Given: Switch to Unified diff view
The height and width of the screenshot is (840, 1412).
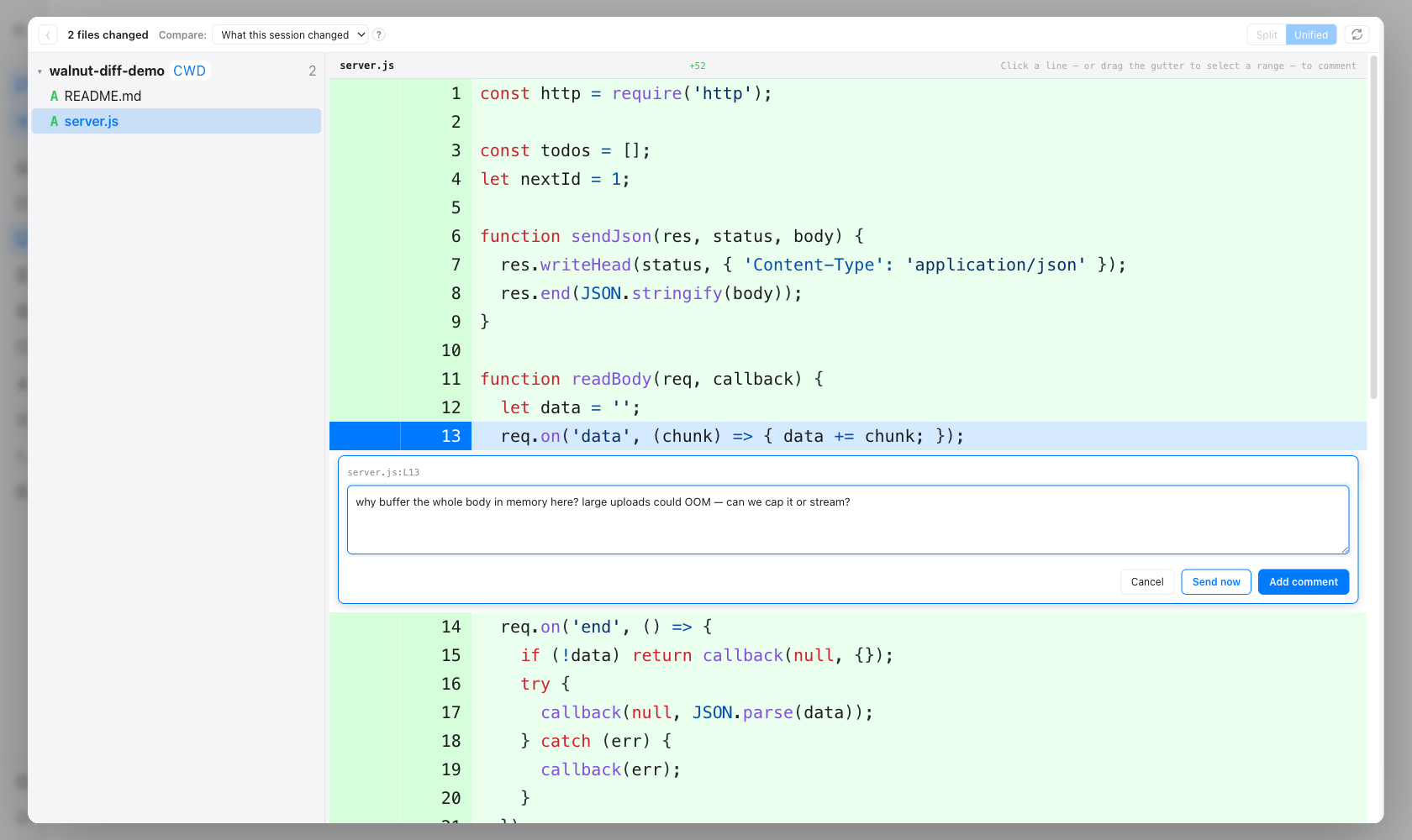Looking at the screenshot, I should coord(1310,34).
